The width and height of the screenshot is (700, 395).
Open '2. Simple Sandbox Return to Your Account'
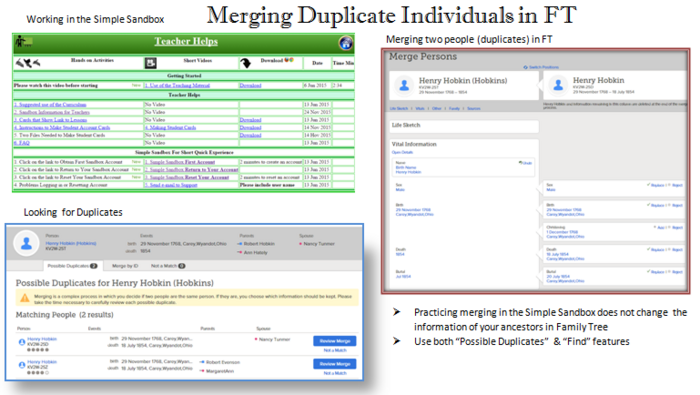(x=192, y=170)
